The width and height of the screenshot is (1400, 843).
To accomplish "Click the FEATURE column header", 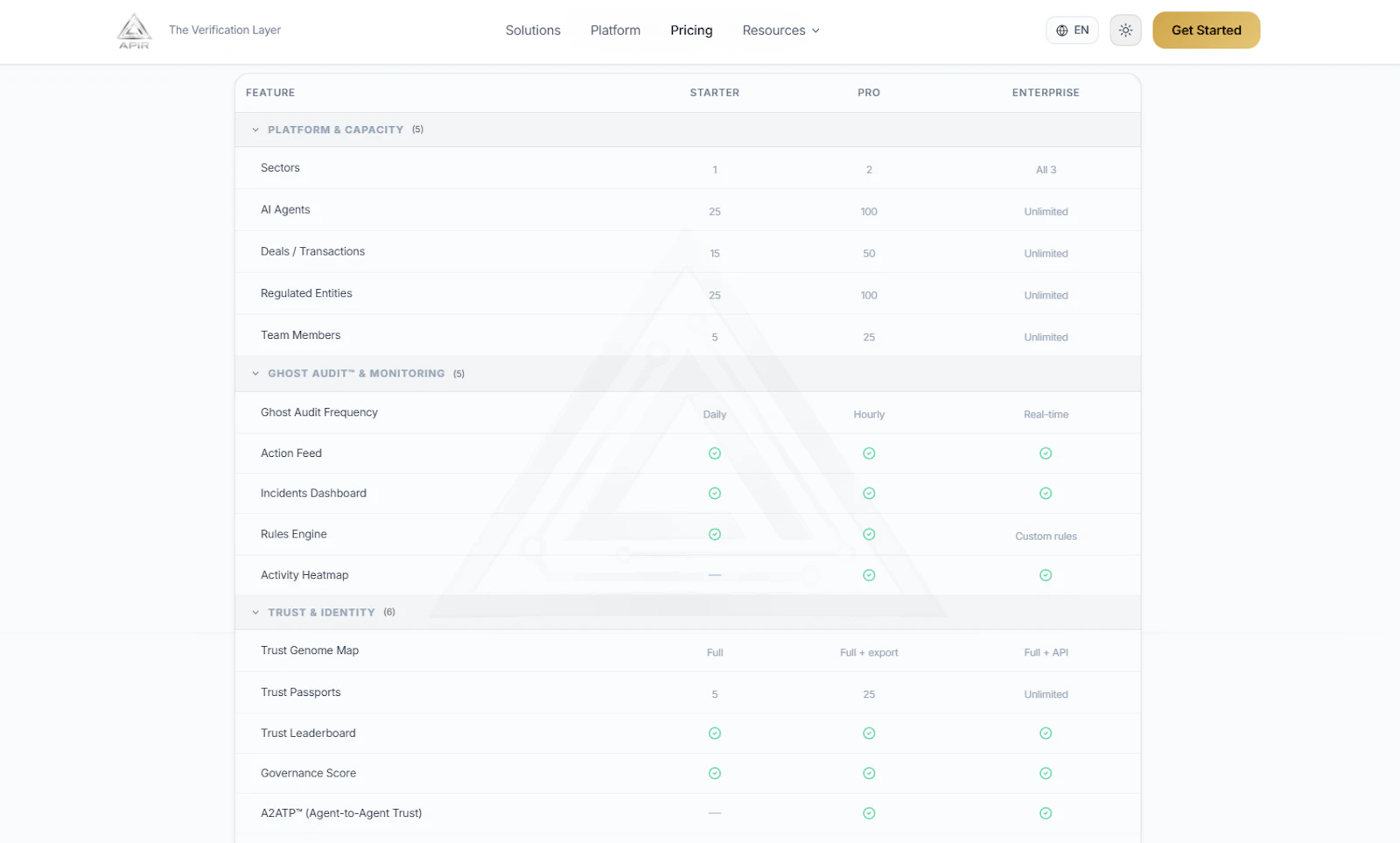I will coord(270,93).
